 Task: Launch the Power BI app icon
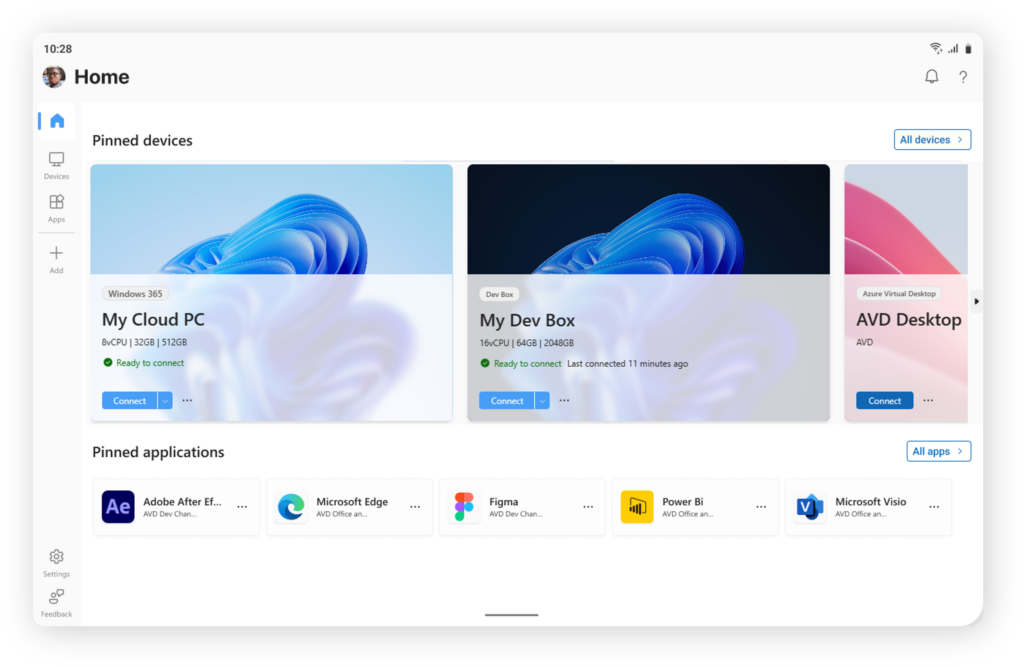click(x=637, y=507)
